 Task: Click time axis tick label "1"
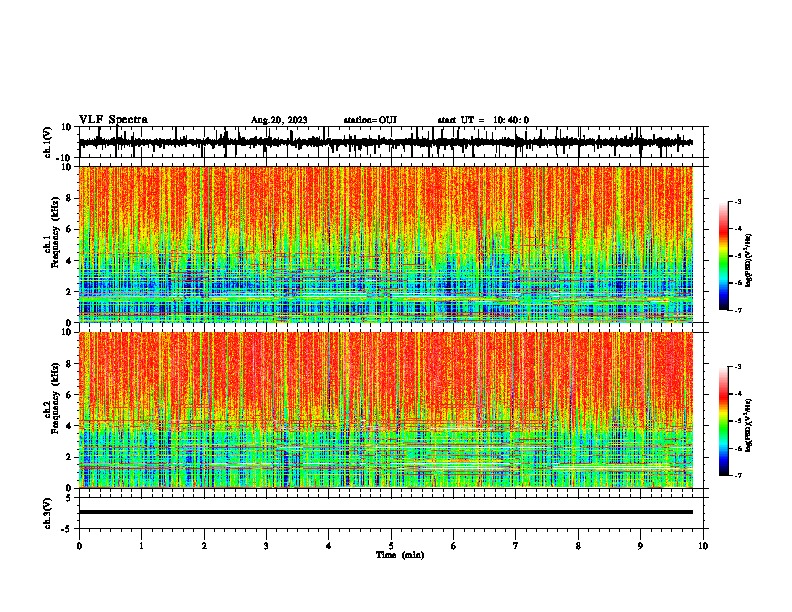[x=141, y=546]
